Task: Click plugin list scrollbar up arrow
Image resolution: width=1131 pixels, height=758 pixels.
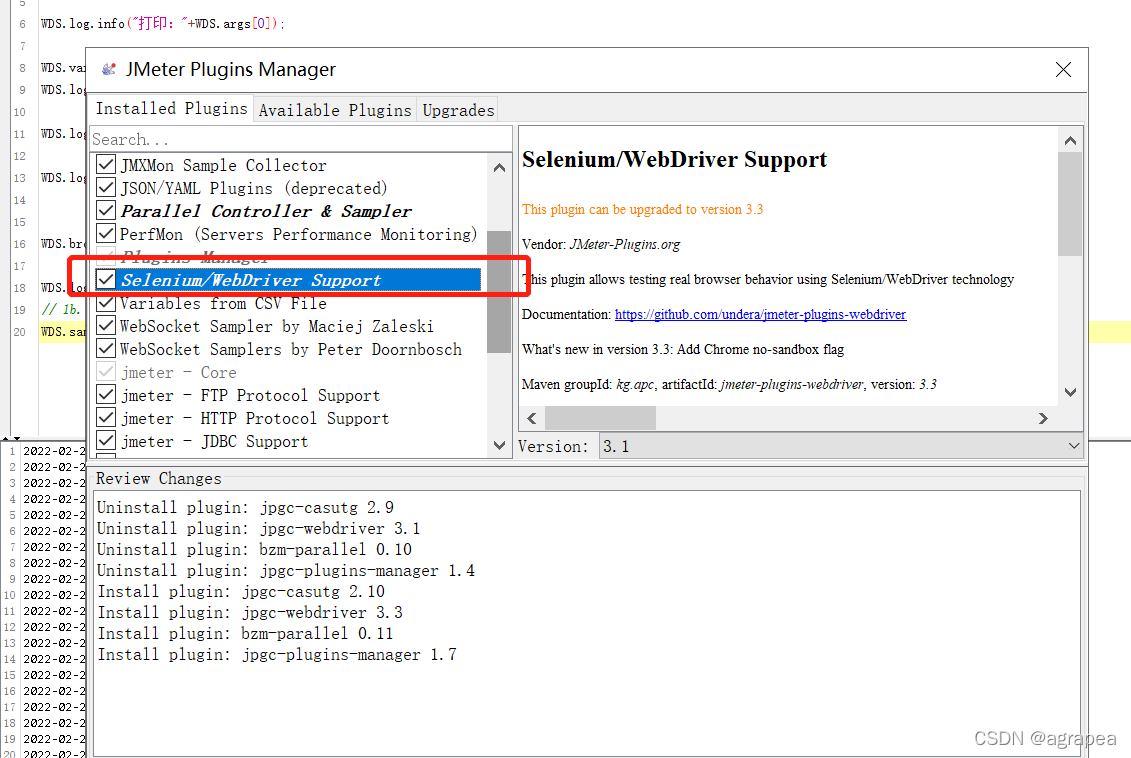Action: pyautogui.click(x=499, y=167)
